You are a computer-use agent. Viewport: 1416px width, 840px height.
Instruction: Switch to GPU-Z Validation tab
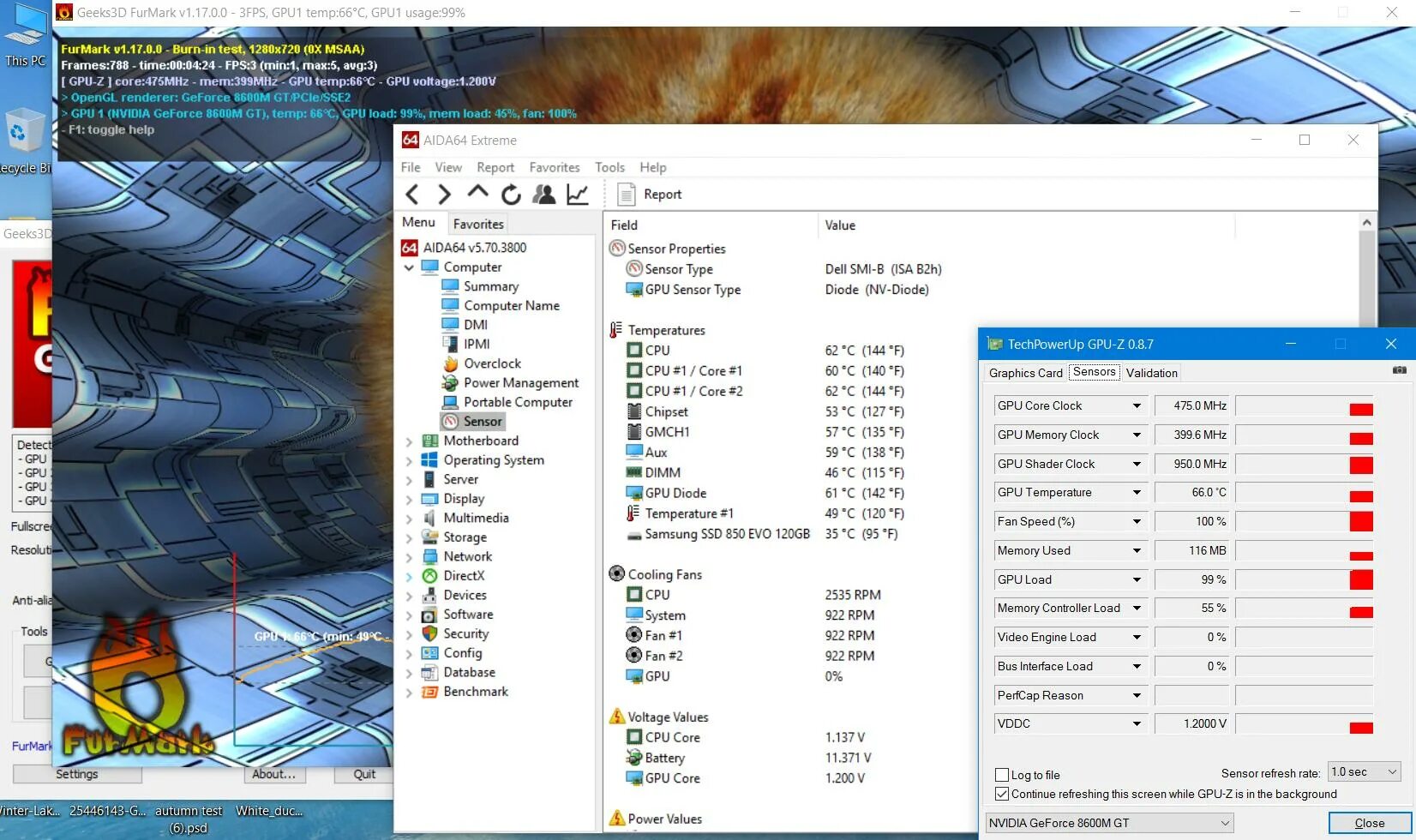click(1152, 373)
